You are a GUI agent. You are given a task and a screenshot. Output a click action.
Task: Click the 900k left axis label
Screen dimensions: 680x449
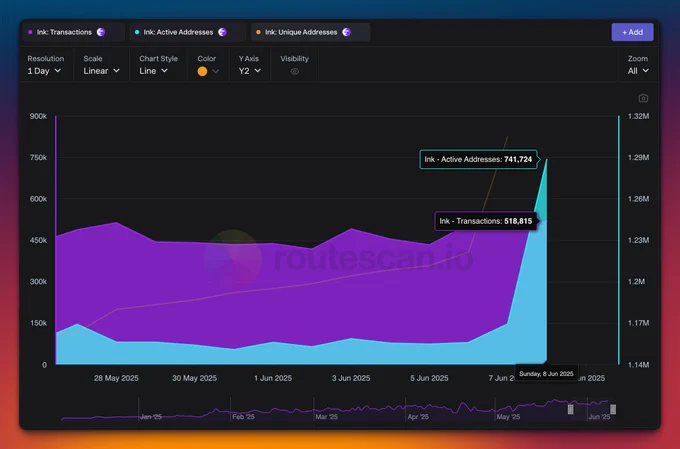pyautogui.click(x=38, y=116)
